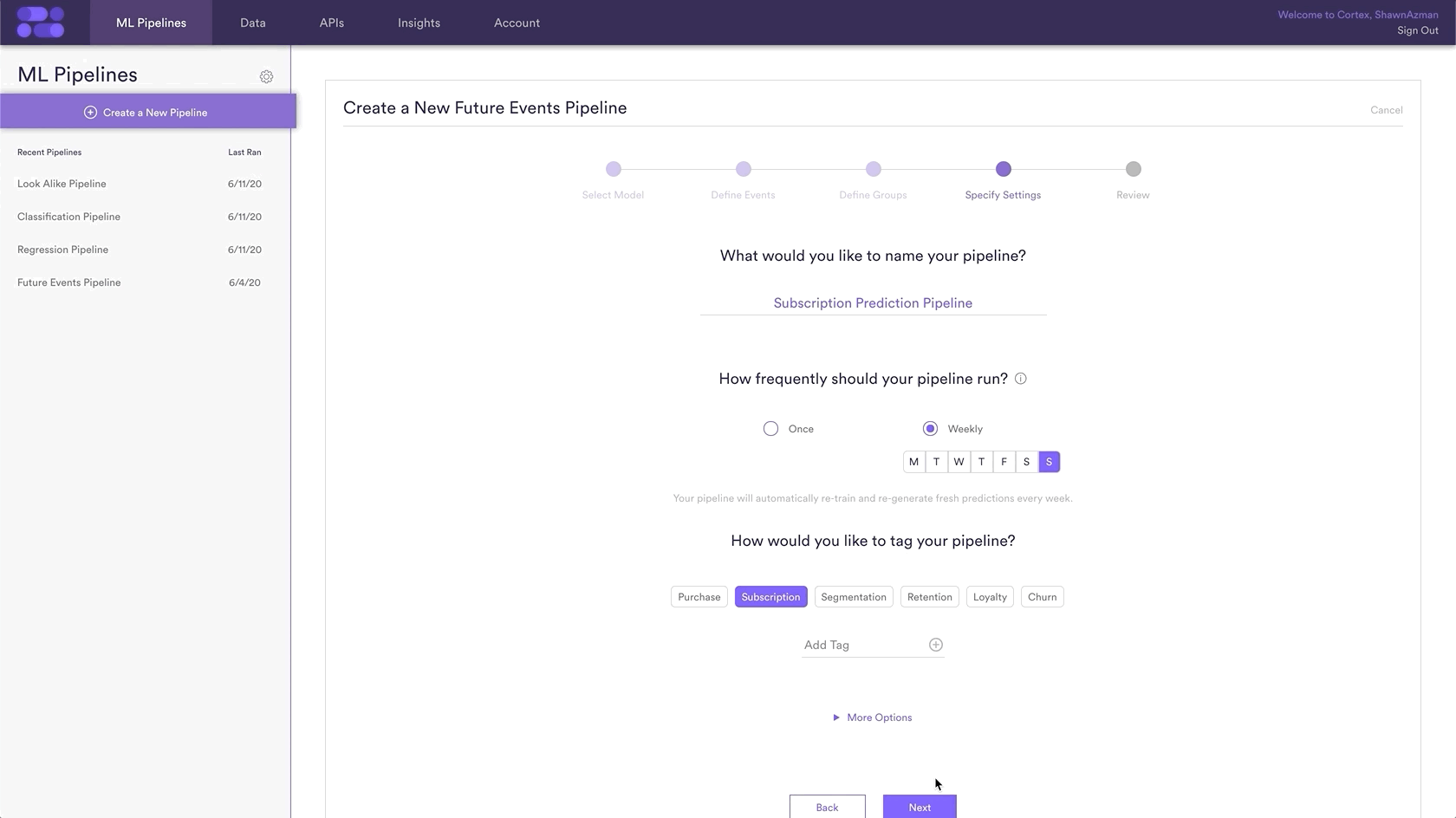1456x818 pixels.
Task: Select the Once radio button
Action: tap(770, 429)
